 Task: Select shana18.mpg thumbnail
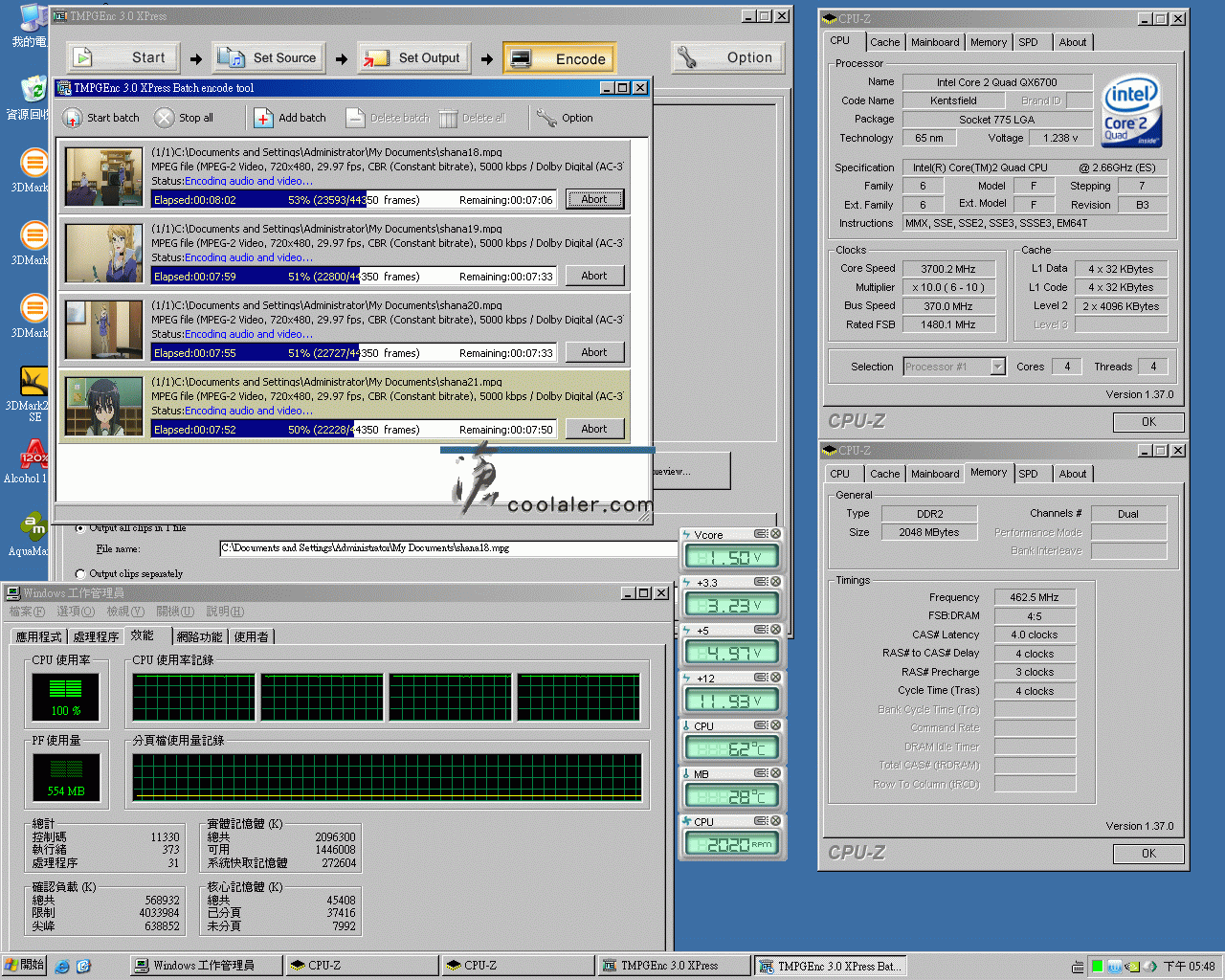(103, 177)
